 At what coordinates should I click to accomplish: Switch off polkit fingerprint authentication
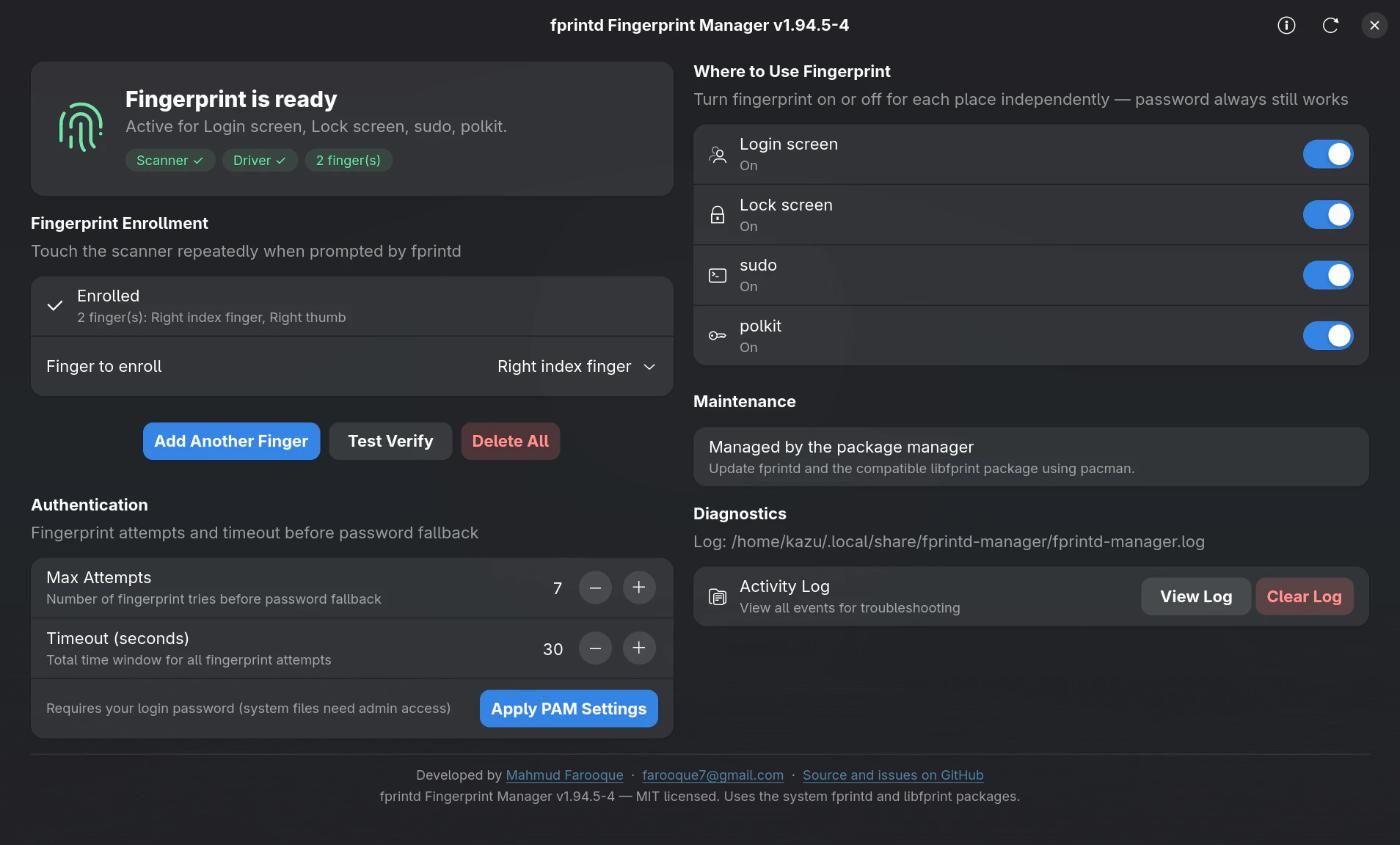click(x=1328, y=336)
